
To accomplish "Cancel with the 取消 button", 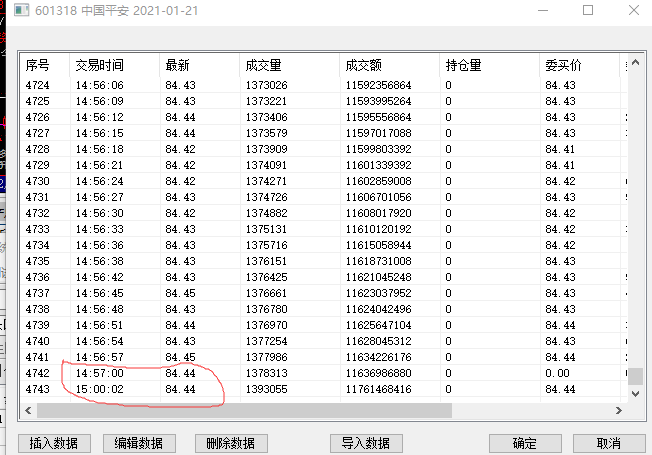I will tap(609, 443).
